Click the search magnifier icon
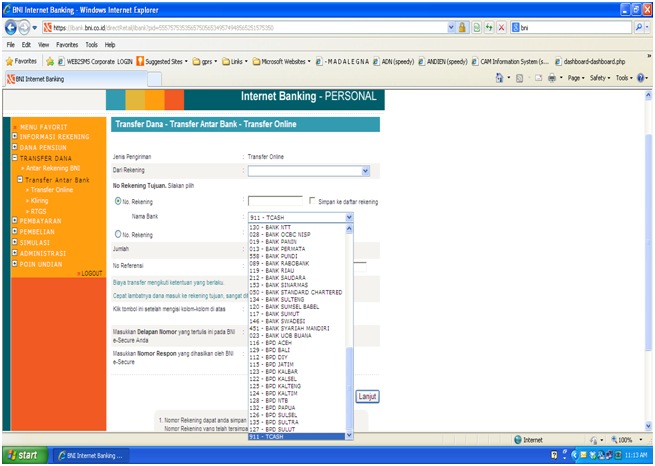Viewport: 655px width, 466px height. point(639,28)
